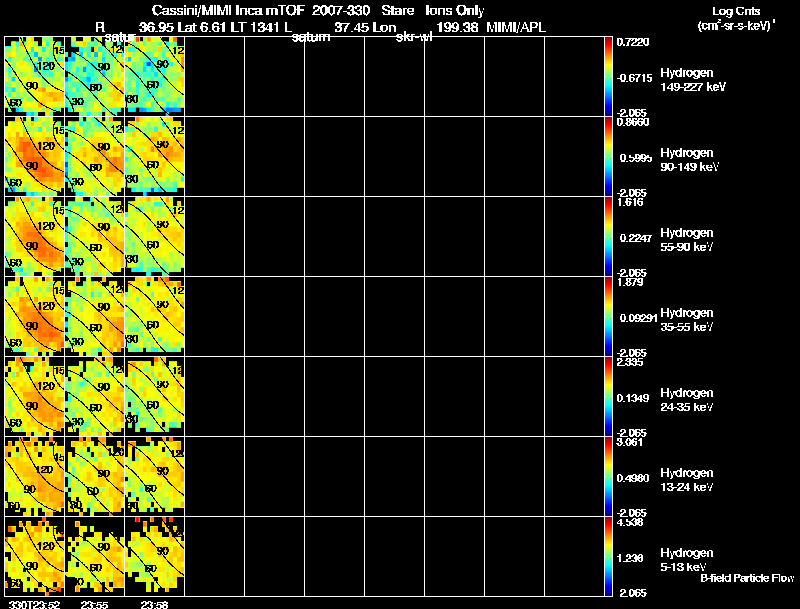Select the 13-24 keV panel at 330T23:52

click(35, 476)
